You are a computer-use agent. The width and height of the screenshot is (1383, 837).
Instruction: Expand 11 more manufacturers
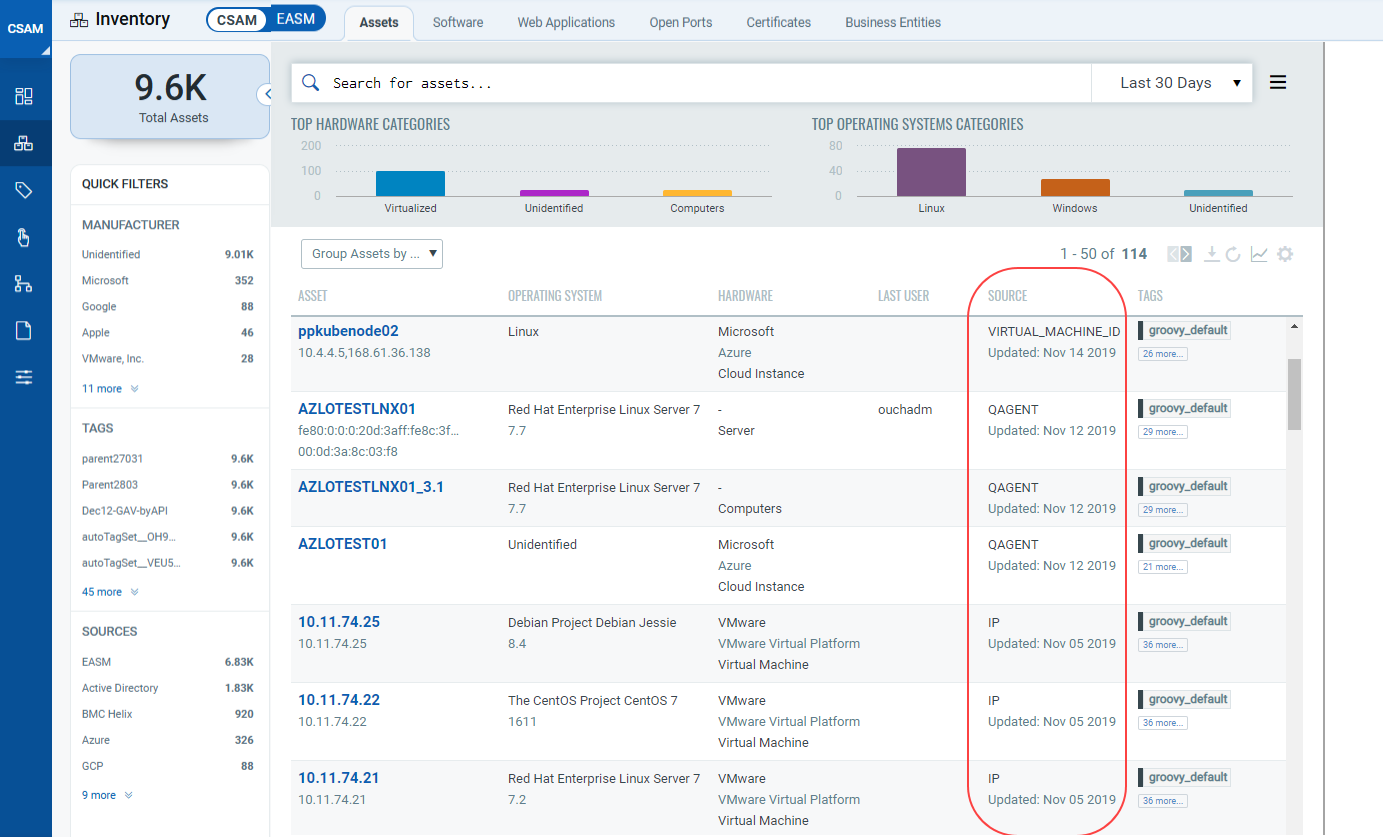[x=110, y=389]
